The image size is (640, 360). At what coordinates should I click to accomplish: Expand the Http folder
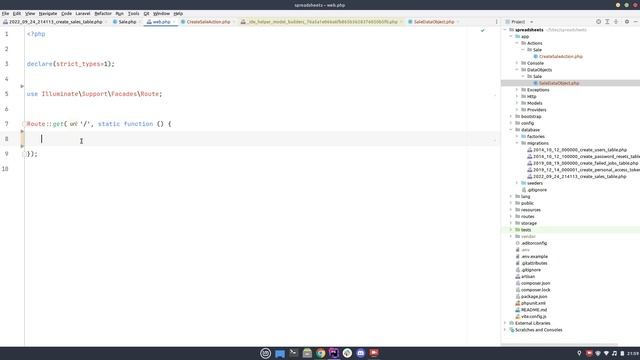(x=517, y=96)
